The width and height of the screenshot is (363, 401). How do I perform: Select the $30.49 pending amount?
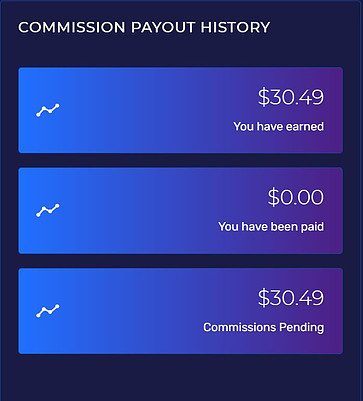(x=291, y=297)
